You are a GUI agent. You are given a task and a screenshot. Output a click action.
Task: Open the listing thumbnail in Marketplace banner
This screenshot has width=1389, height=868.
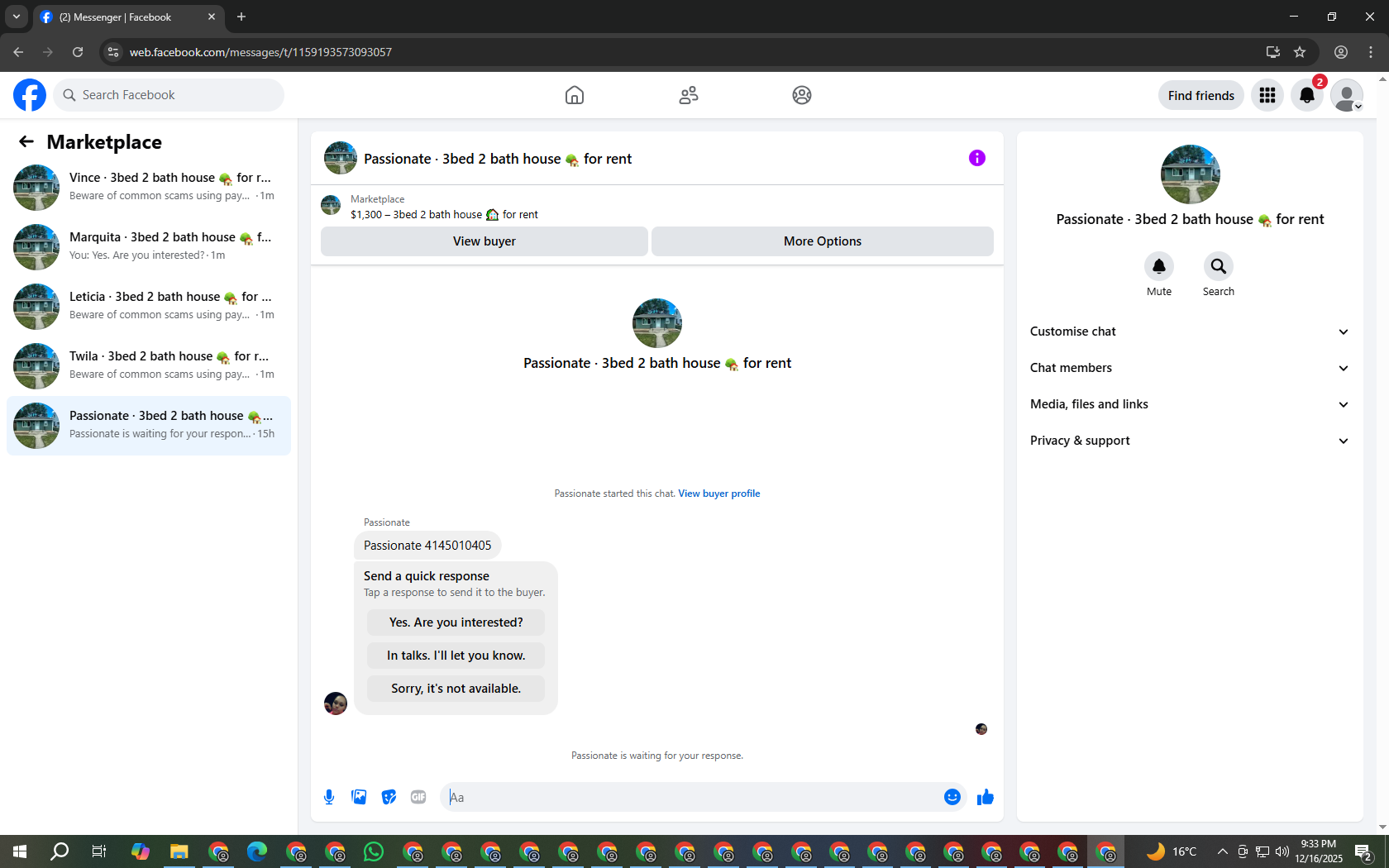(331, 206)
